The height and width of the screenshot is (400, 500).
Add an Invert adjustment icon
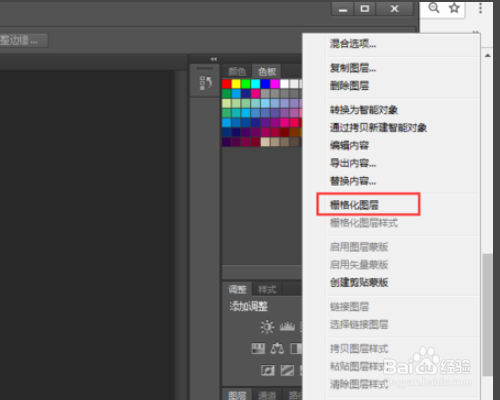[x=268, y=370]
